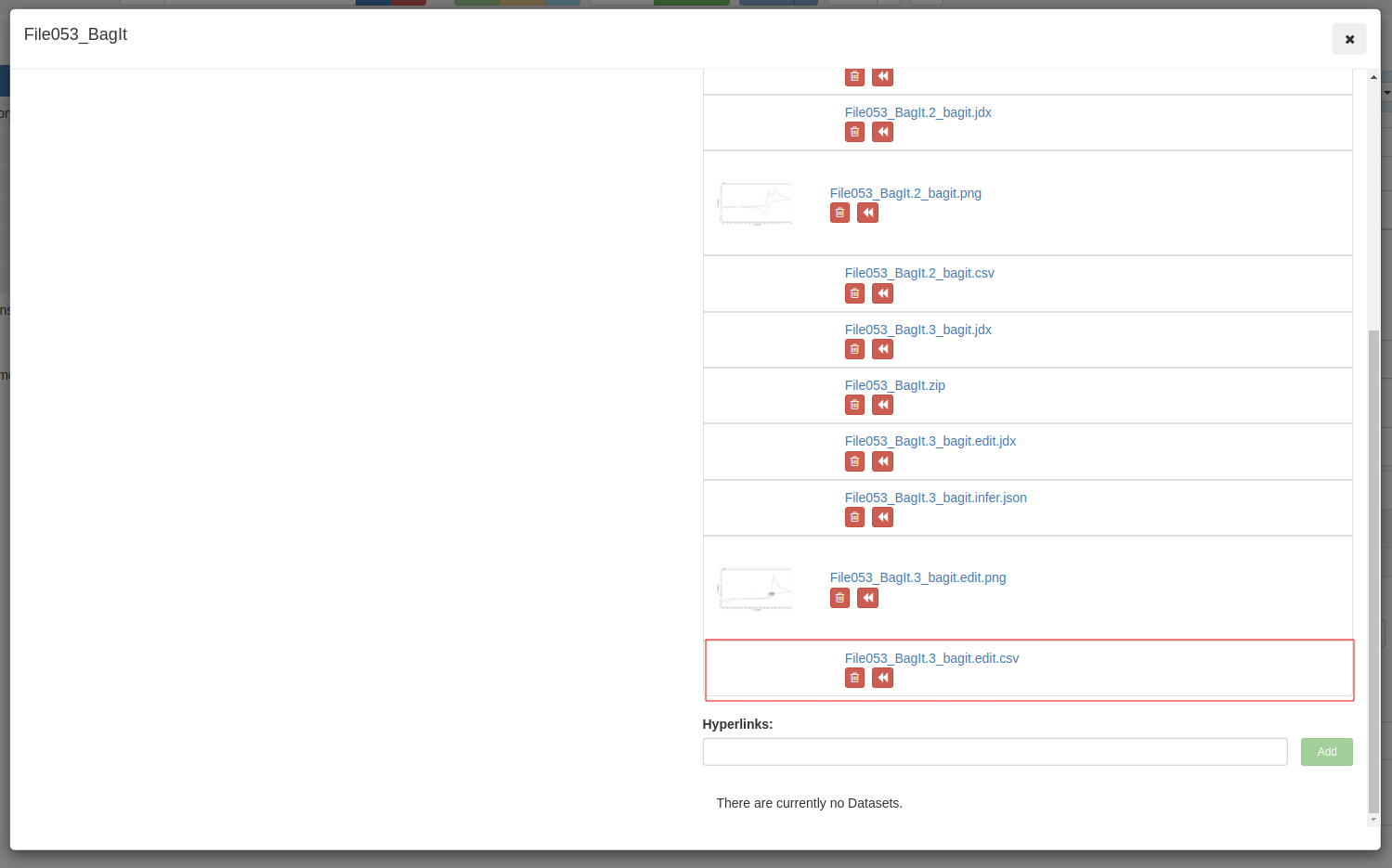
Task: Click the dialog's vertical scrollbar down arrow
Action: (1373, 820)
